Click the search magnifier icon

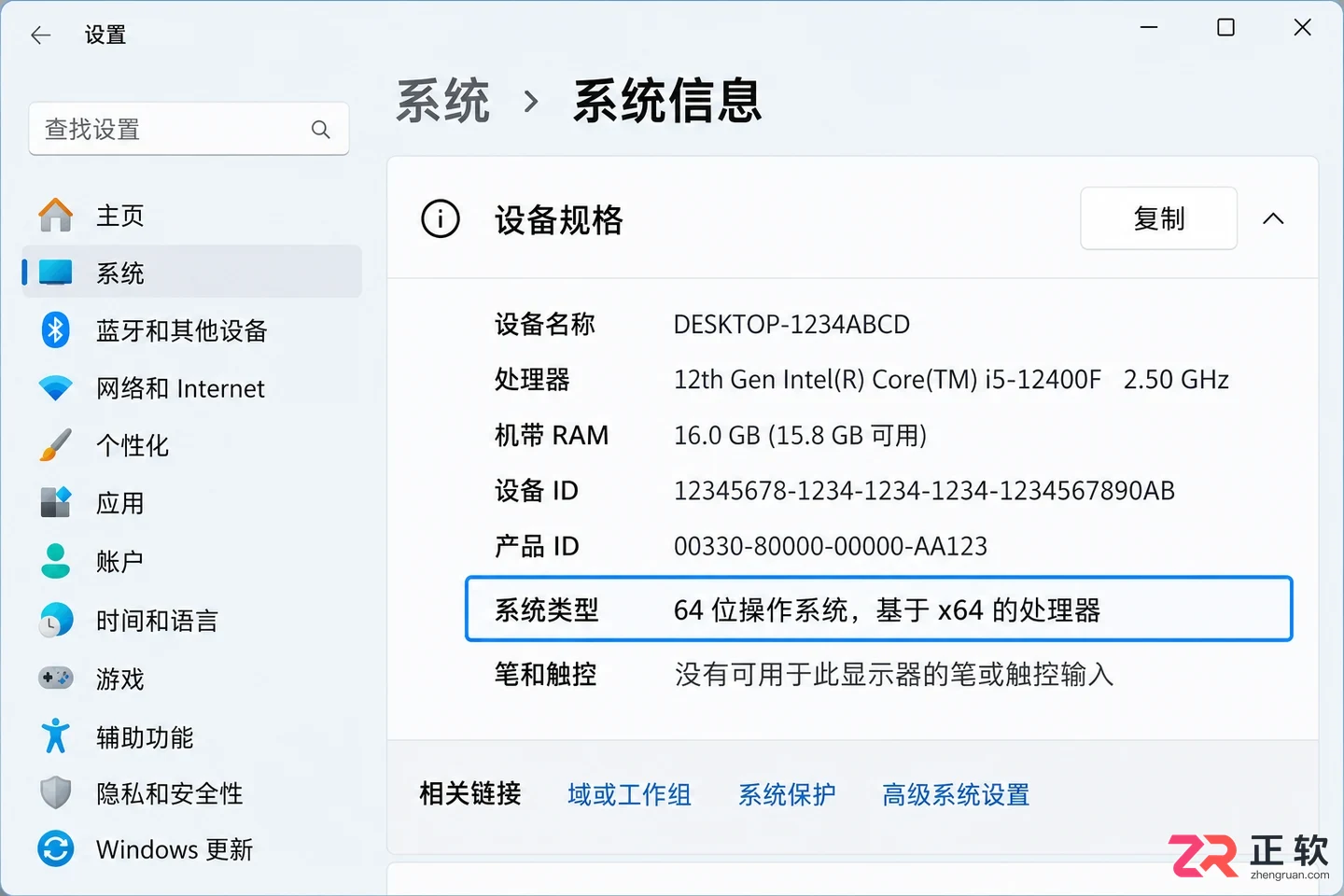[x=320, y=130]
